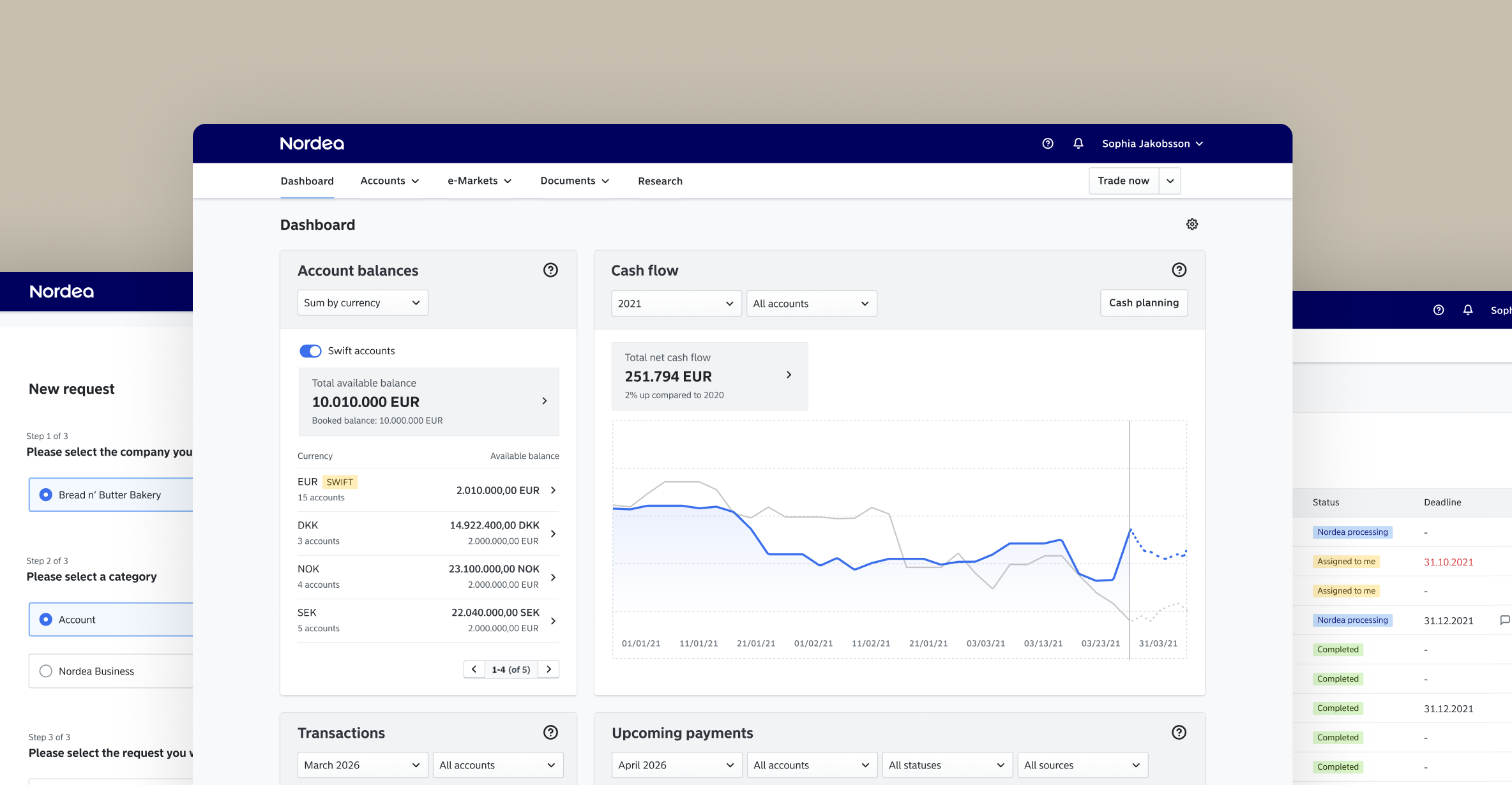Show help for Account balances card
Screen dimensions: 1512x785
550,270
